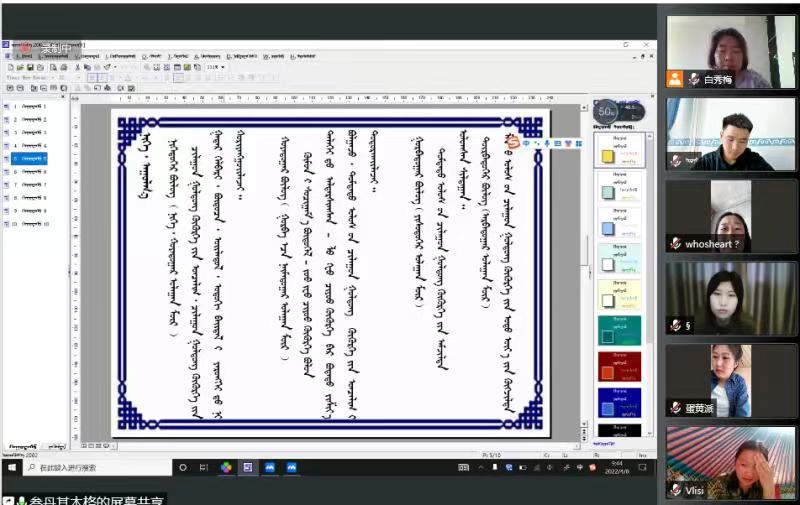Open the colorful app icon on the taskbar

point(227,467)
